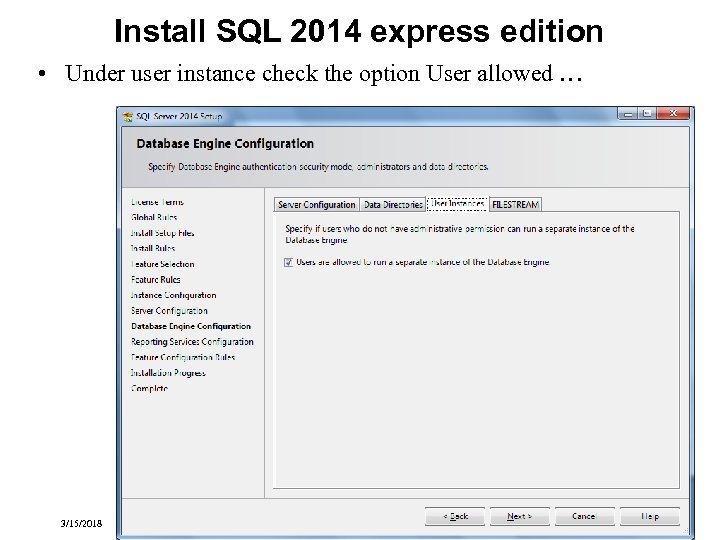
Task: Click Install Setup Files step
Action: pos(162,233)
